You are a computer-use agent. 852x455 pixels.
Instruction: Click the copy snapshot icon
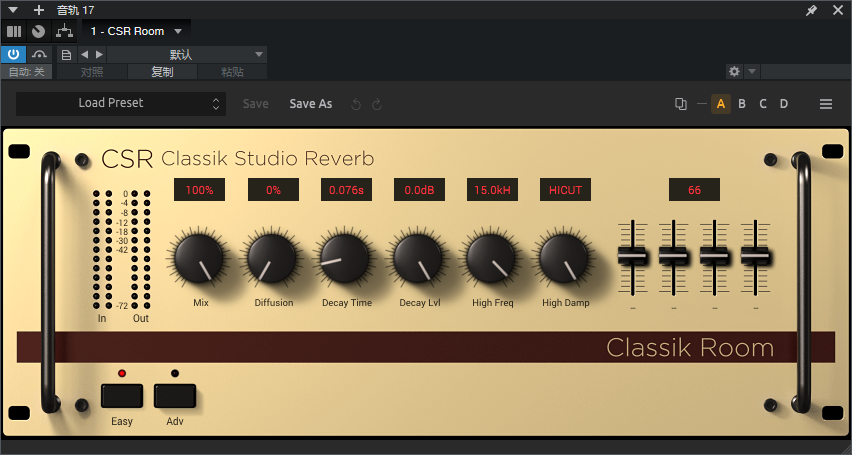click(680, 104)
